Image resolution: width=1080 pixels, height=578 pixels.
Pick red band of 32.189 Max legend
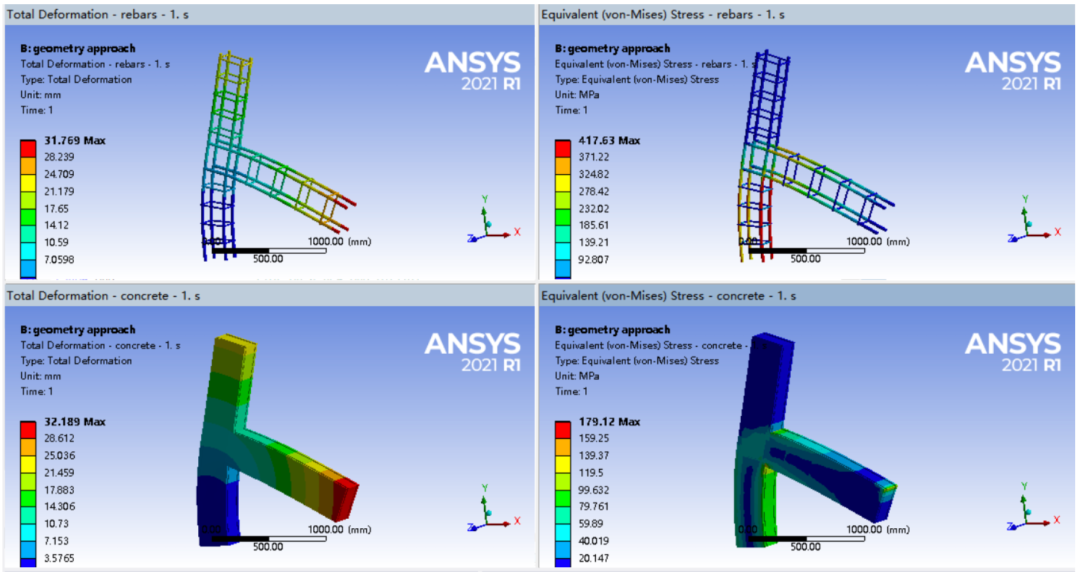point(28,430)
